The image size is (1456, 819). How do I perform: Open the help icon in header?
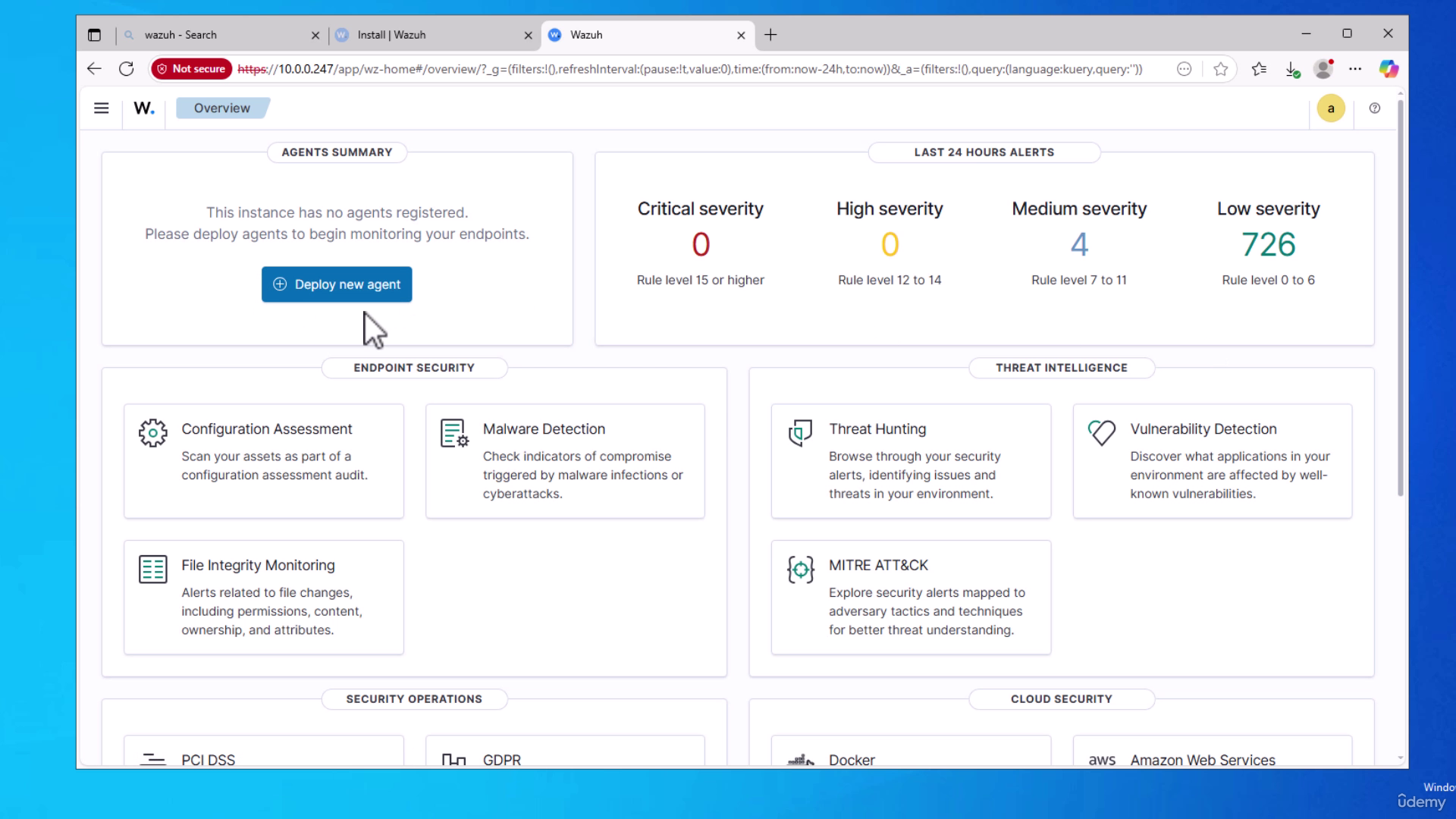coord(1375,108)
